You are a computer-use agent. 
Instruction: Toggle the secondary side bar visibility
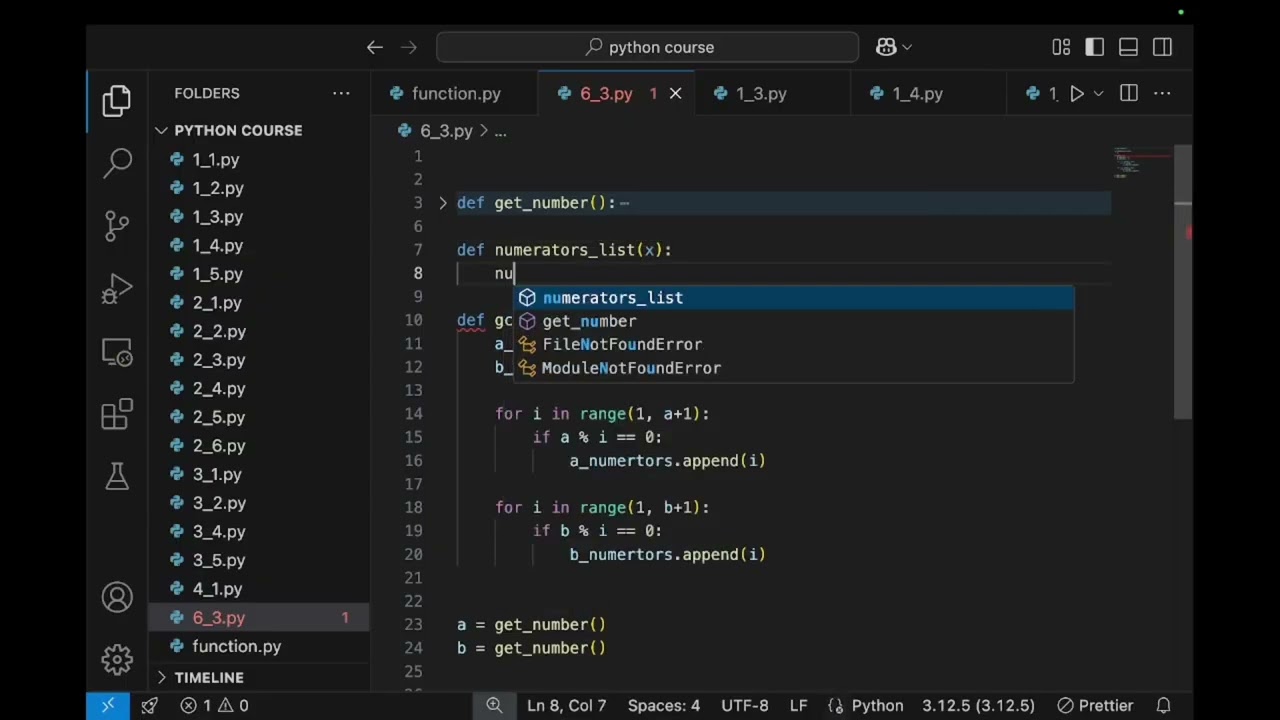(x=1162, y=47)
